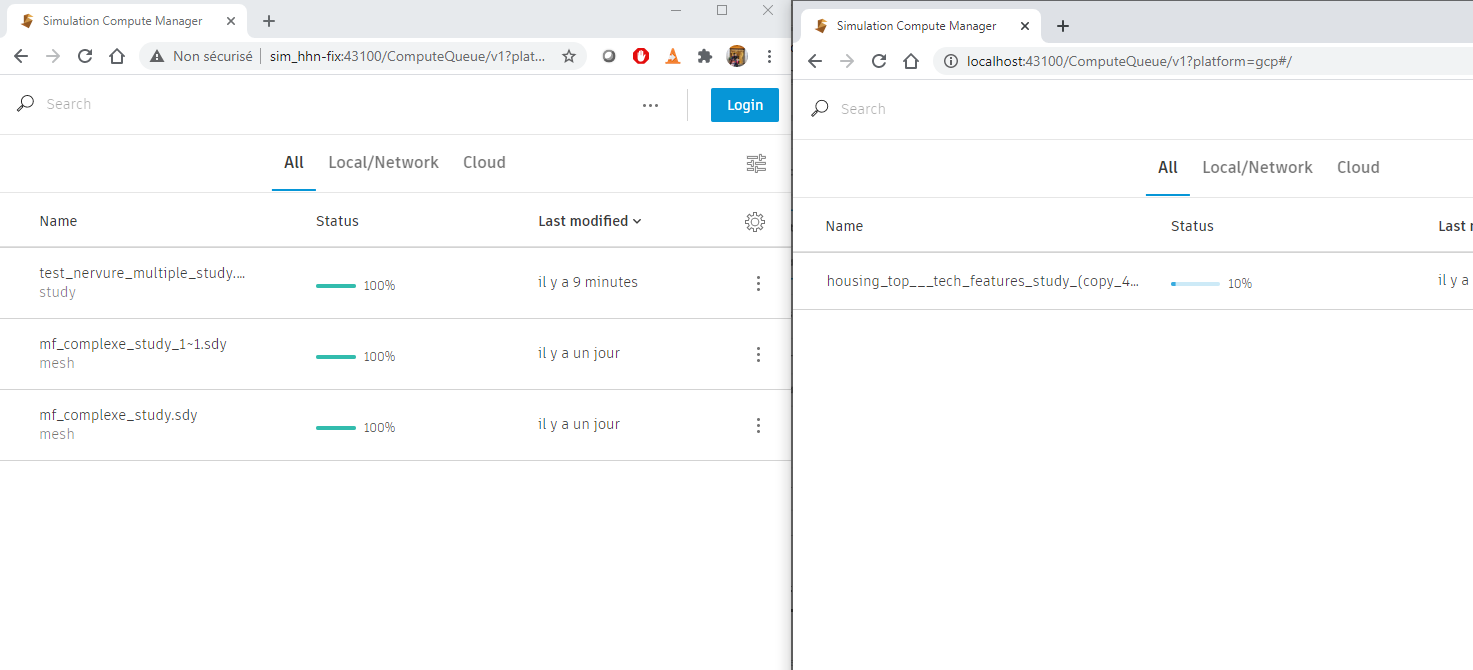Open actions menu for mf_complexe_study.sdy

(758, 426)
